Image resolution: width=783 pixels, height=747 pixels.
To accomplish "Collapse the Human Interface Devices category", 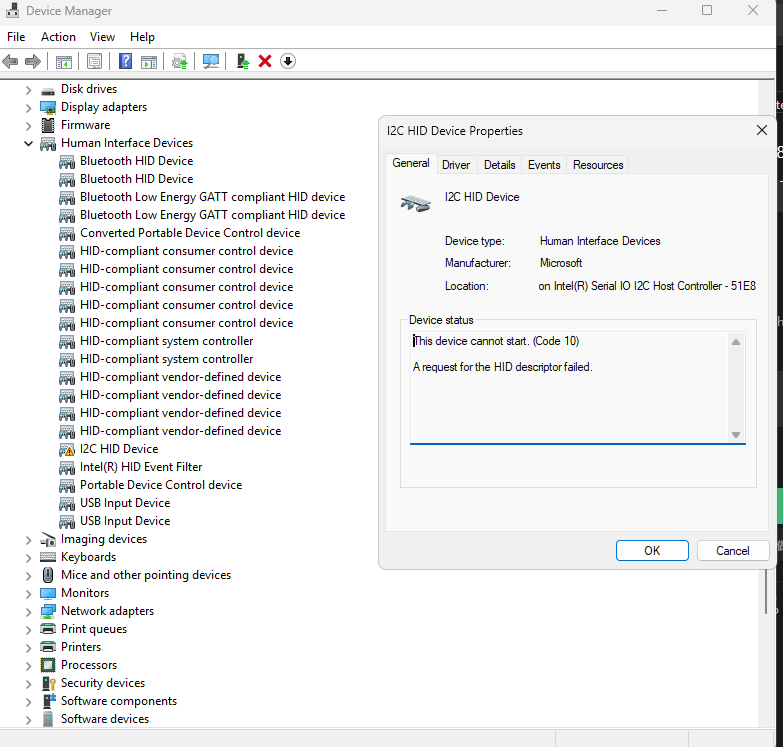I will (x=28, y=144).
